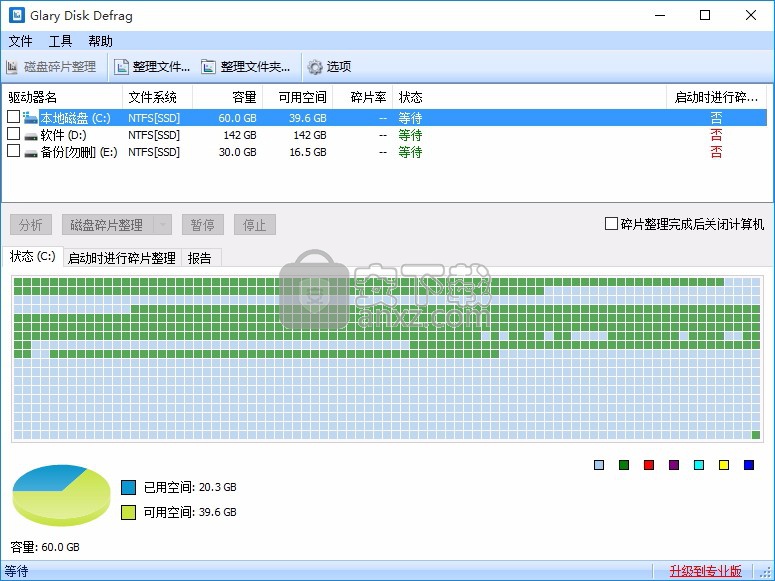Image resolution: width=775 pixels, height=581 pixels.
Task: Click the 磁盘碎片整理 toolbar label
Action: tap(60, 67)
